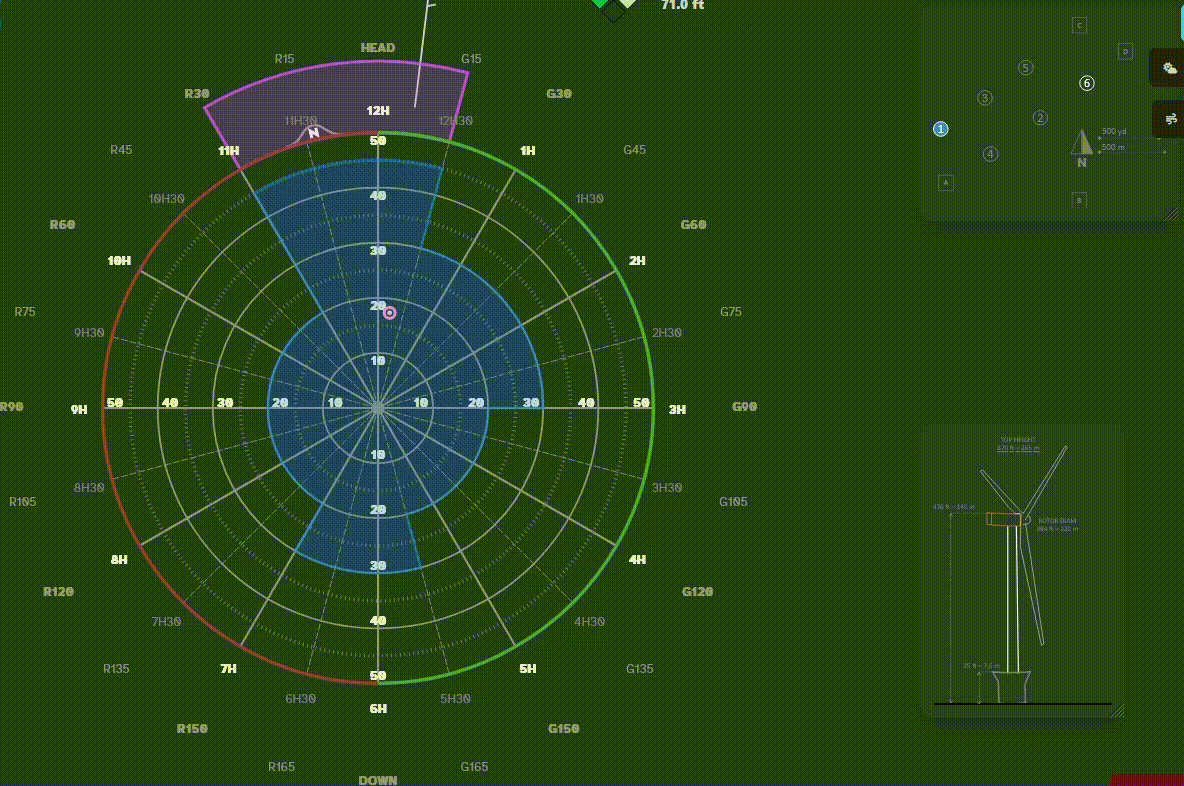Select turbine 4 on the minimap
The image size is (1184, 786).
[x=990, y=154]
